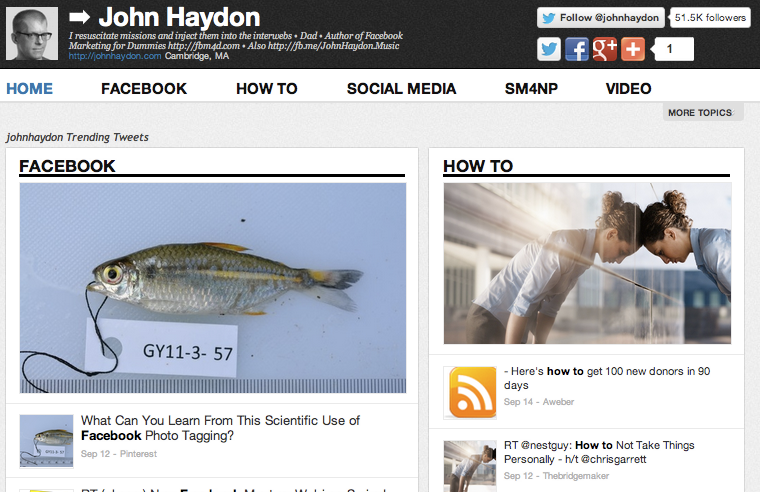This screenshot has width=760, height=492.
Task: Open the Home tab
Action: 30,89
